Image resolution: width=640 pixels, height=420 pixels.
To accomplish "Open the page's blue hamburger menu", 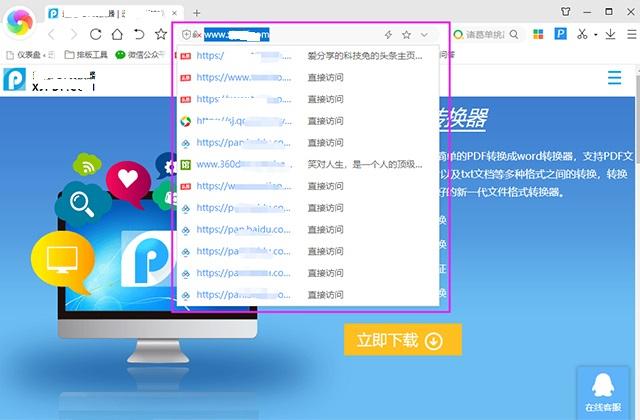I will pyautogui.click(x=614, y=78).
